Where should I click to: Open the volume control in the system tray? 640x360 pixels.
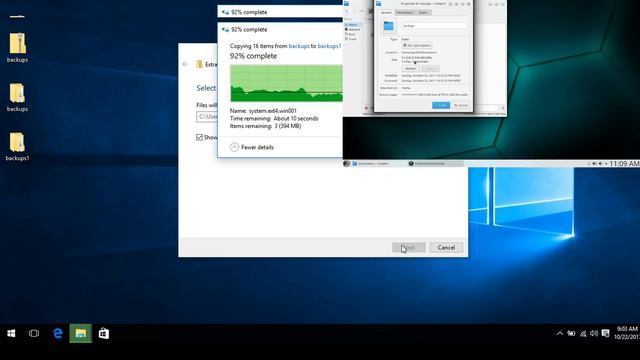tap(594, 333)
